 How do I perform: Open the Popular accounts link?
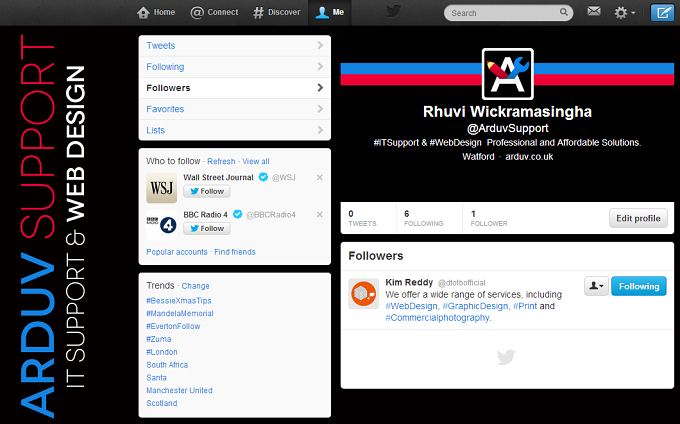(x=177, y=252)
